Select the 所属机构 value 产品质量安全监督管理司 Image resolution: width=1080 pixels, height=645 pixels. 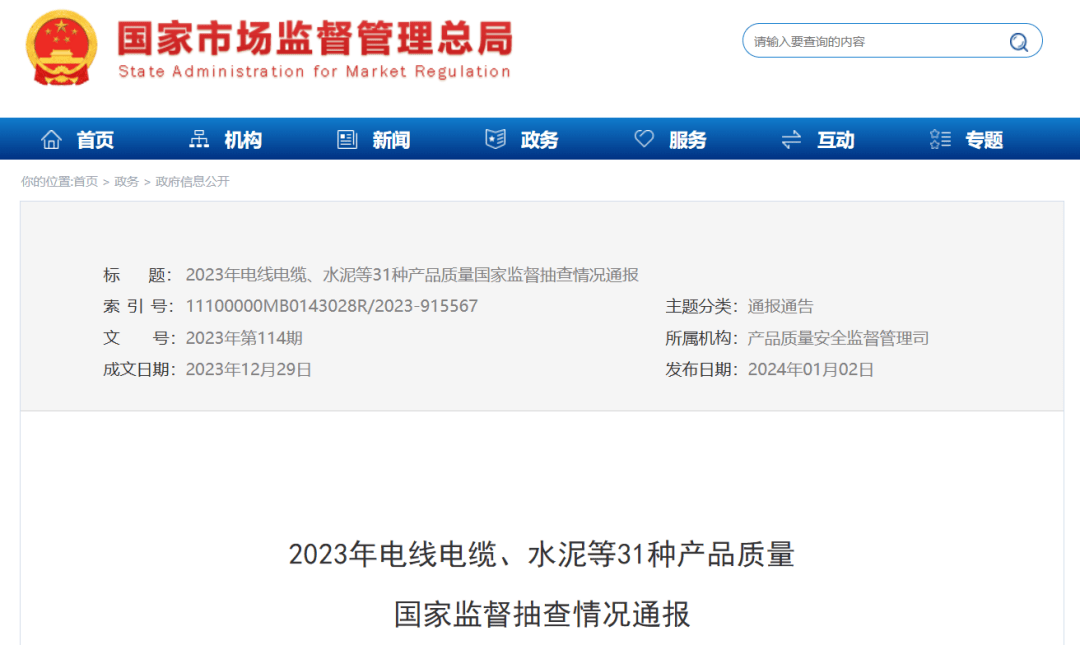click(838, 338)
